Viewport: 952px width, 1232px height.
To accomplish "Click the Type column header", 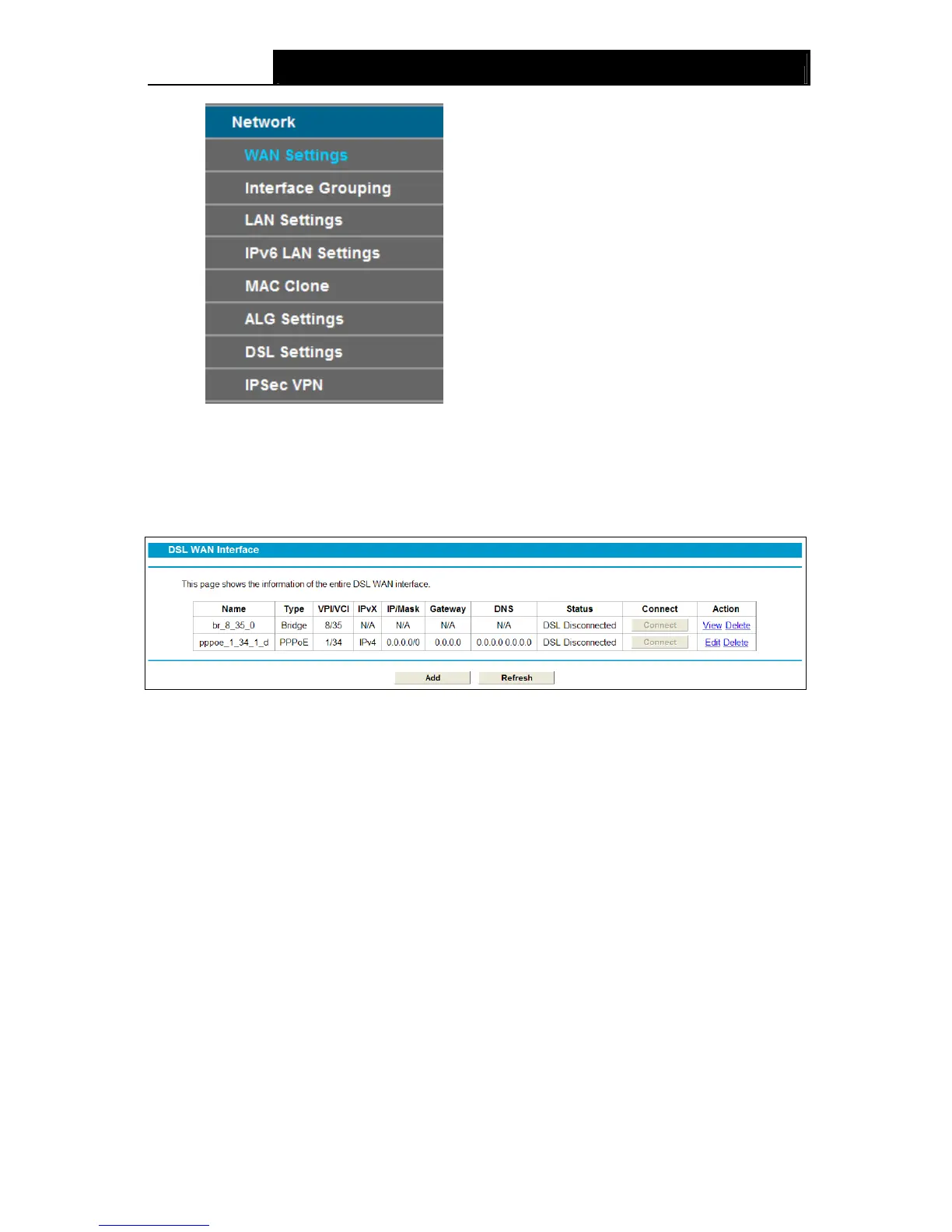I will coord(294,609).
